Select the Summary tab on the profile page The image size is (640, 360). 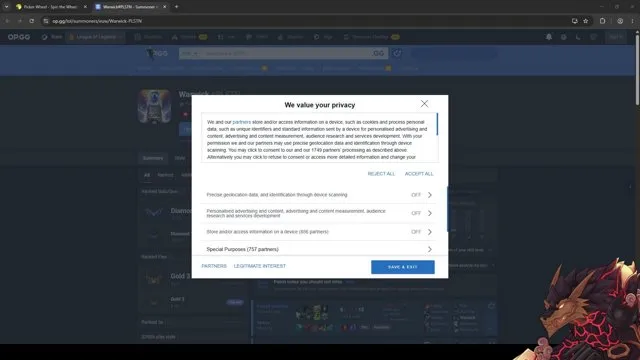153,158
